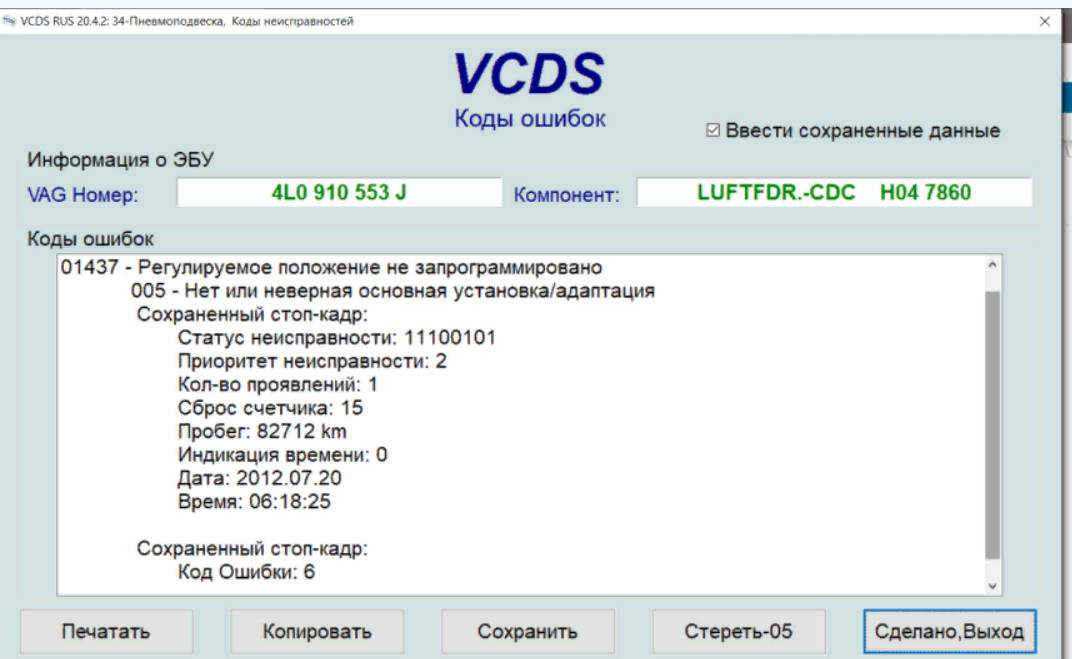The width and height of the screenshot is (1072, 659).
Task: Click the VCDS app icon in title bar
Action: (9, 21)
